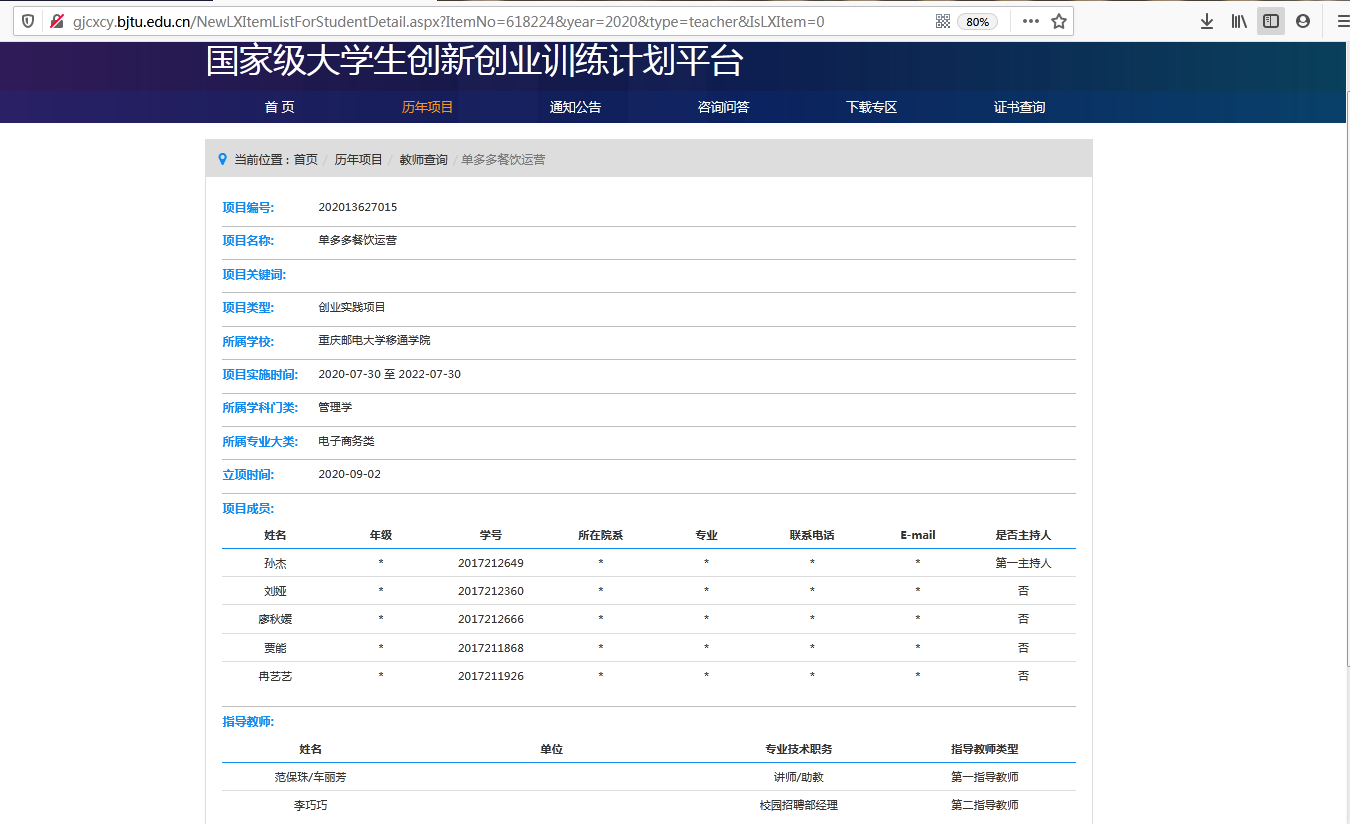Open the Firefox hamburger application menu

pyautogui.click(x=1342, y=21)
